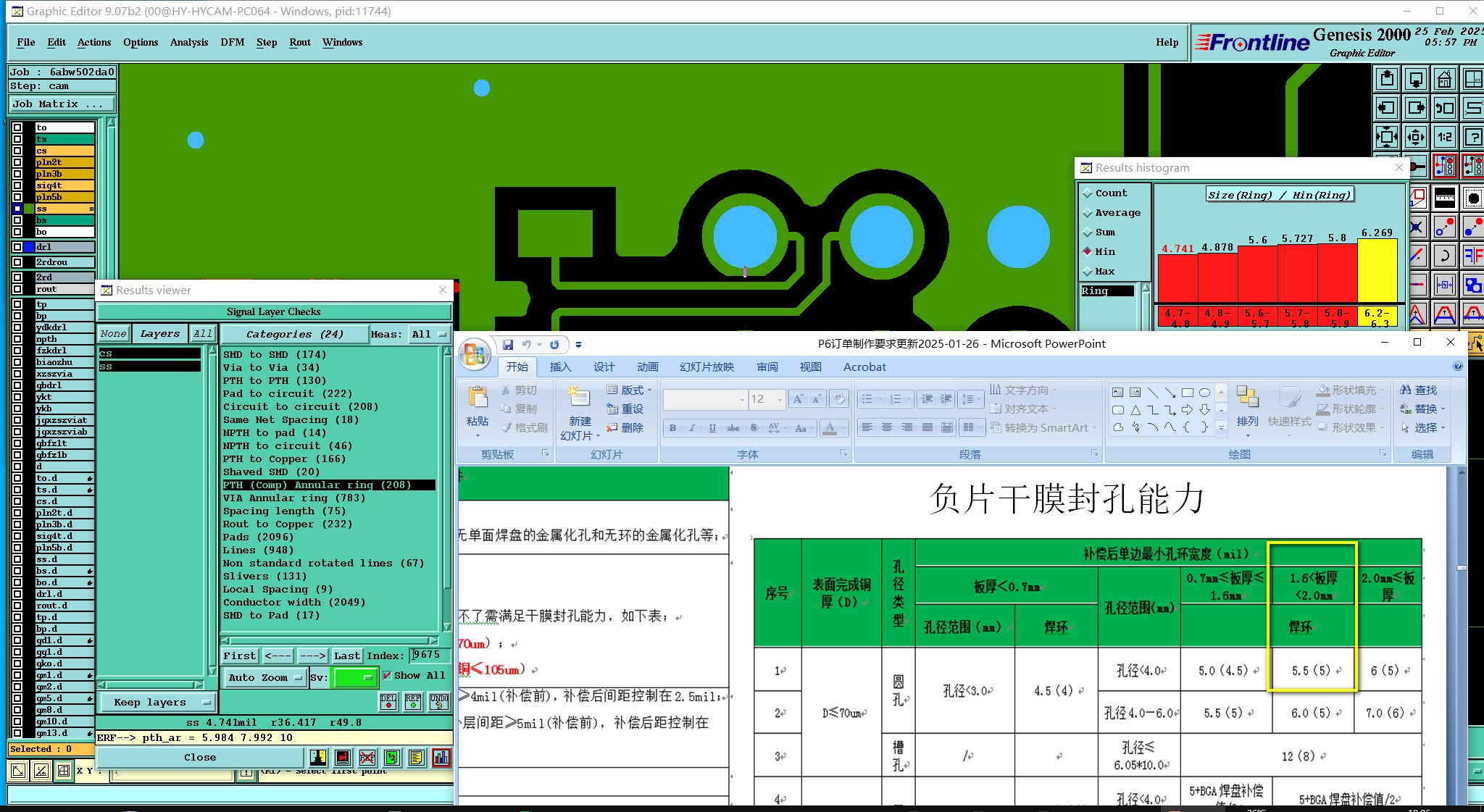Select the Max radio option in histogram
1484x812 pixels.
pyautogui.click(x=1087, y=272)
